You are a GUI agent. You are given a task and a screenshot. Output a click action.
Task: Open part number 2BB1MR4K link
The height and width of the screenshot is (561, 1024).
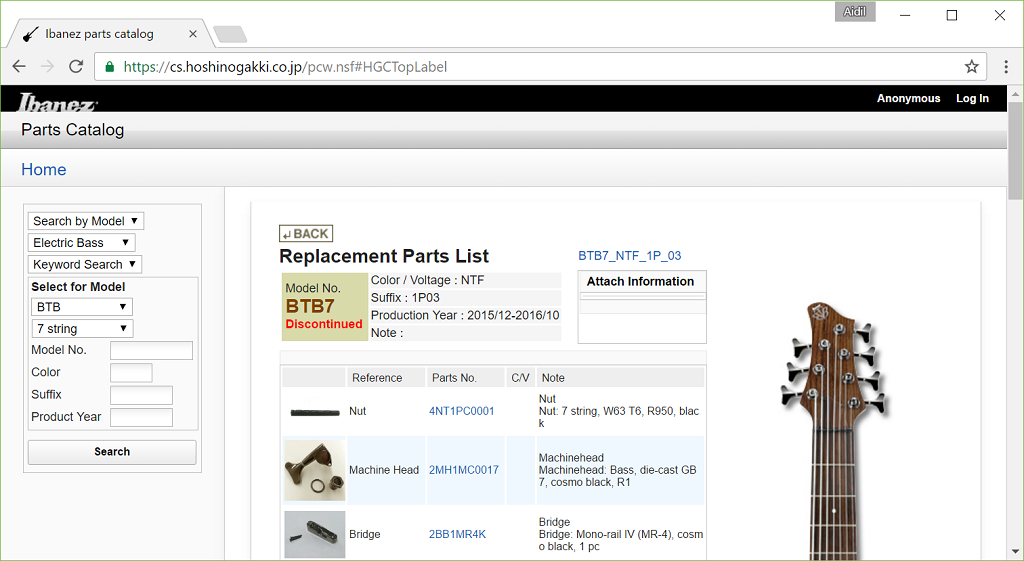coord(457,534)
